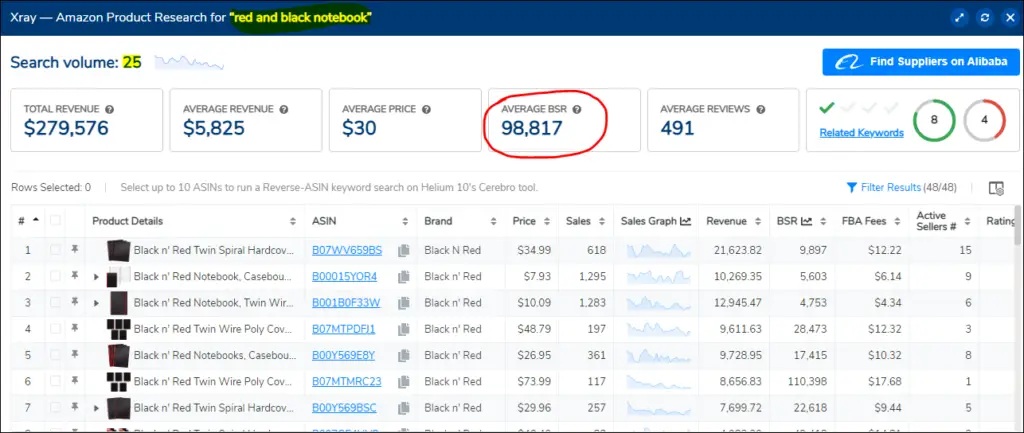Click the red score circle showing 4
This screenshot has width=1024, height=433.
click(x=984, y=120)
